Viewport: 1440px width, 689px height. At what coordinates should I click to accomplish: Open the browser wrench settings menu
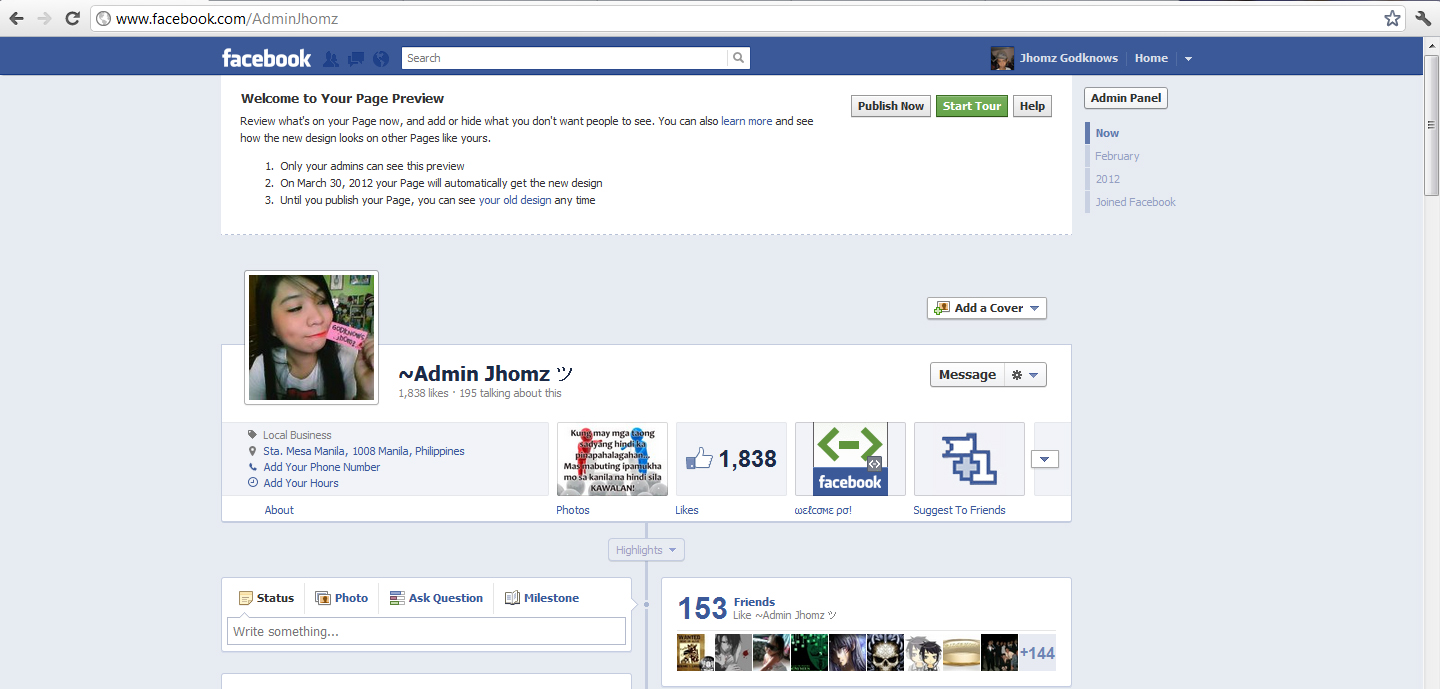tap(1423, 18)
